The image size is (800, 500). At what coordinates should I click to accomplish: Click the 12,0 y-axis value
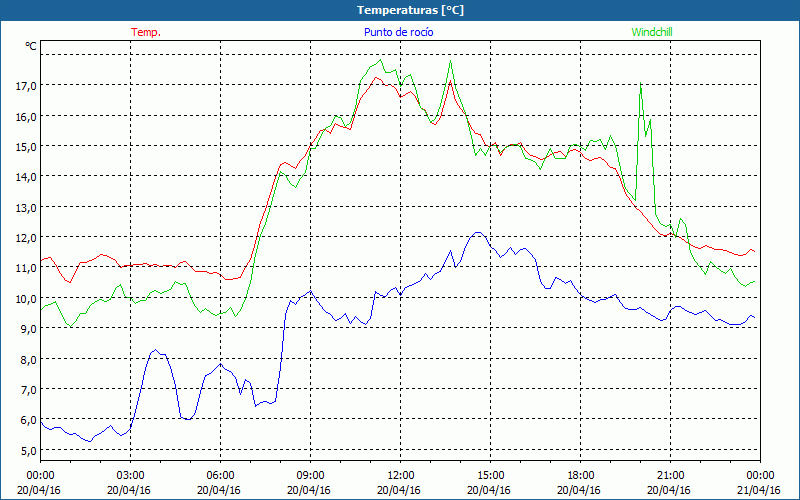tap(27, 238)
